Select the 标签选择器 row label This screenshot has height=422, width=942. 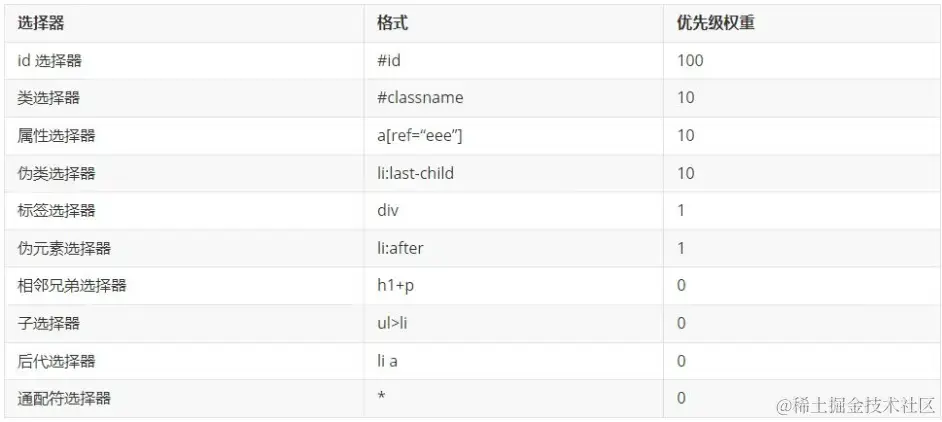[x=57, y=211]
